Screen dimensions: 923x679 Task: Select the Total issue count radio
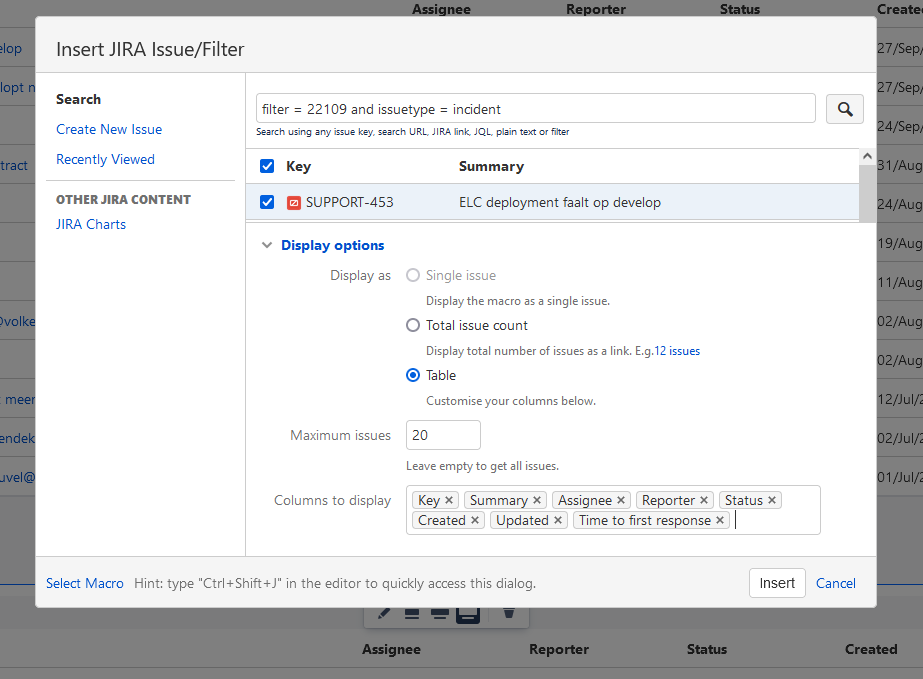tap(413, 325)
